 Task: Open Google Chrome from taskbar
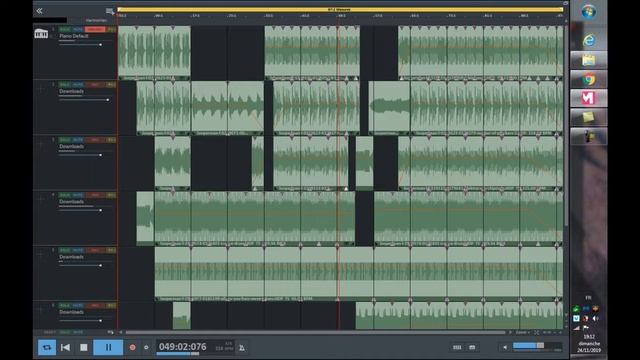(588, 79)
